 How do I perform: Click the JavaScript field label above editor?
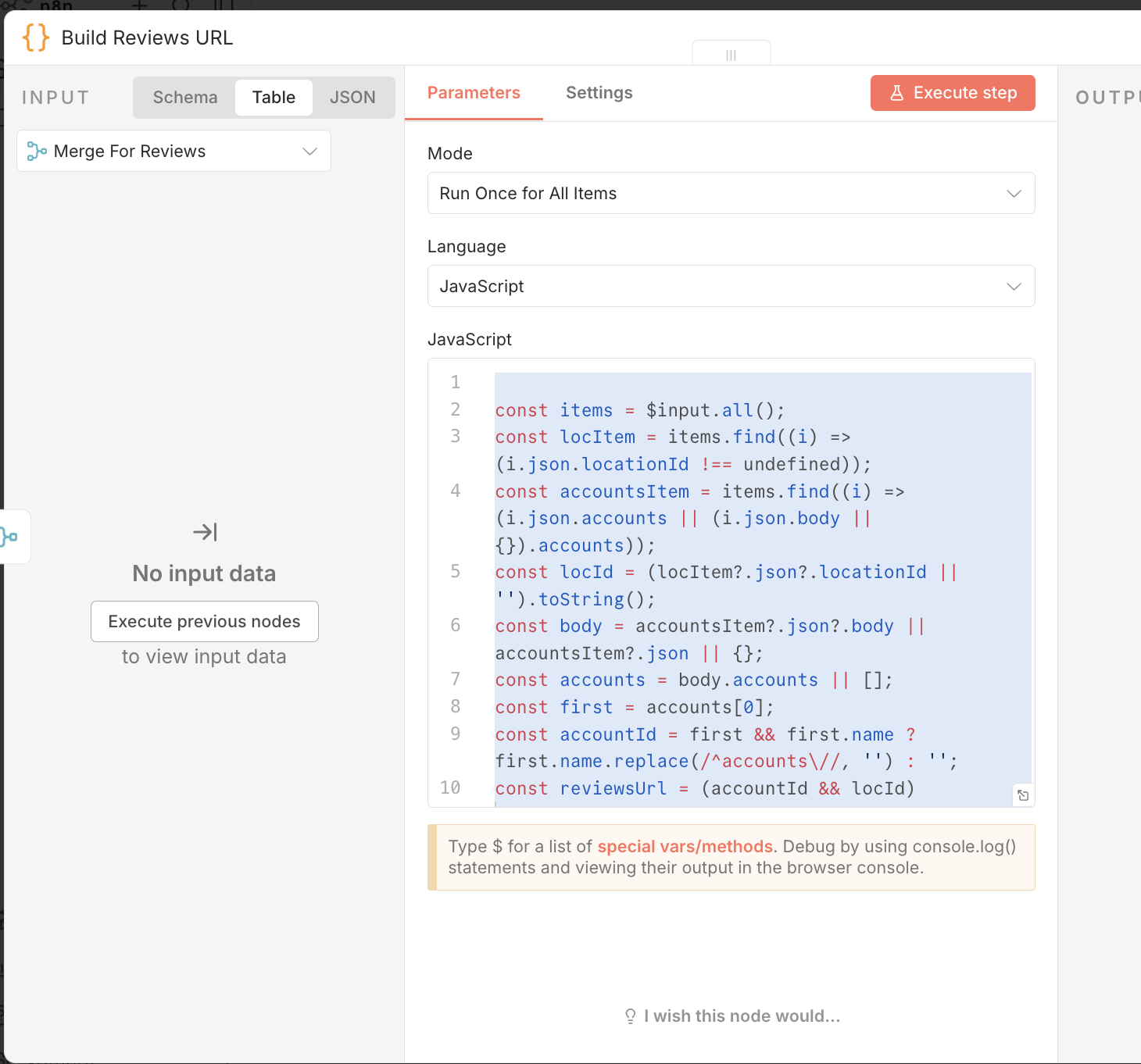pos(469,340)
